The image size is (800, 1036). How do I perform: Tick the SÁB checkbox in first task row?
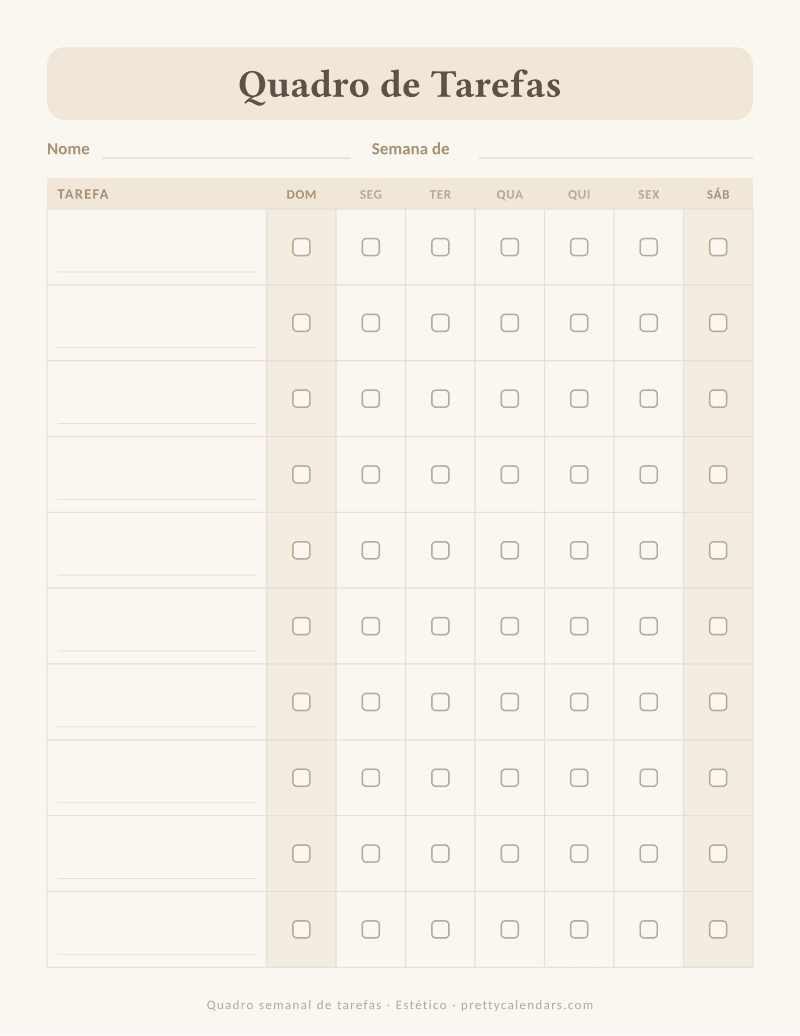(718, 247)
